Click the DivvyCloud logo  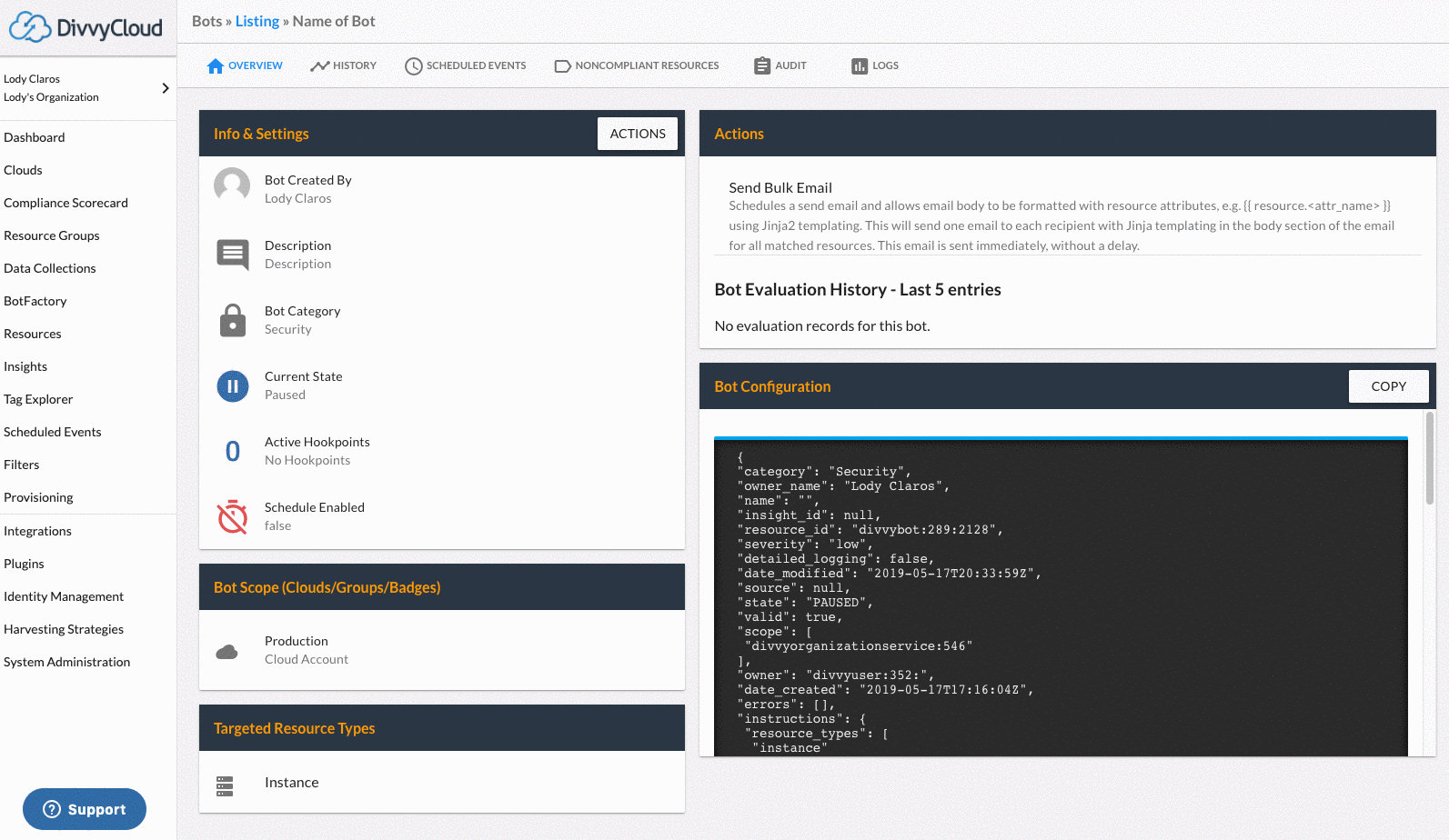(x=86, y=27)
